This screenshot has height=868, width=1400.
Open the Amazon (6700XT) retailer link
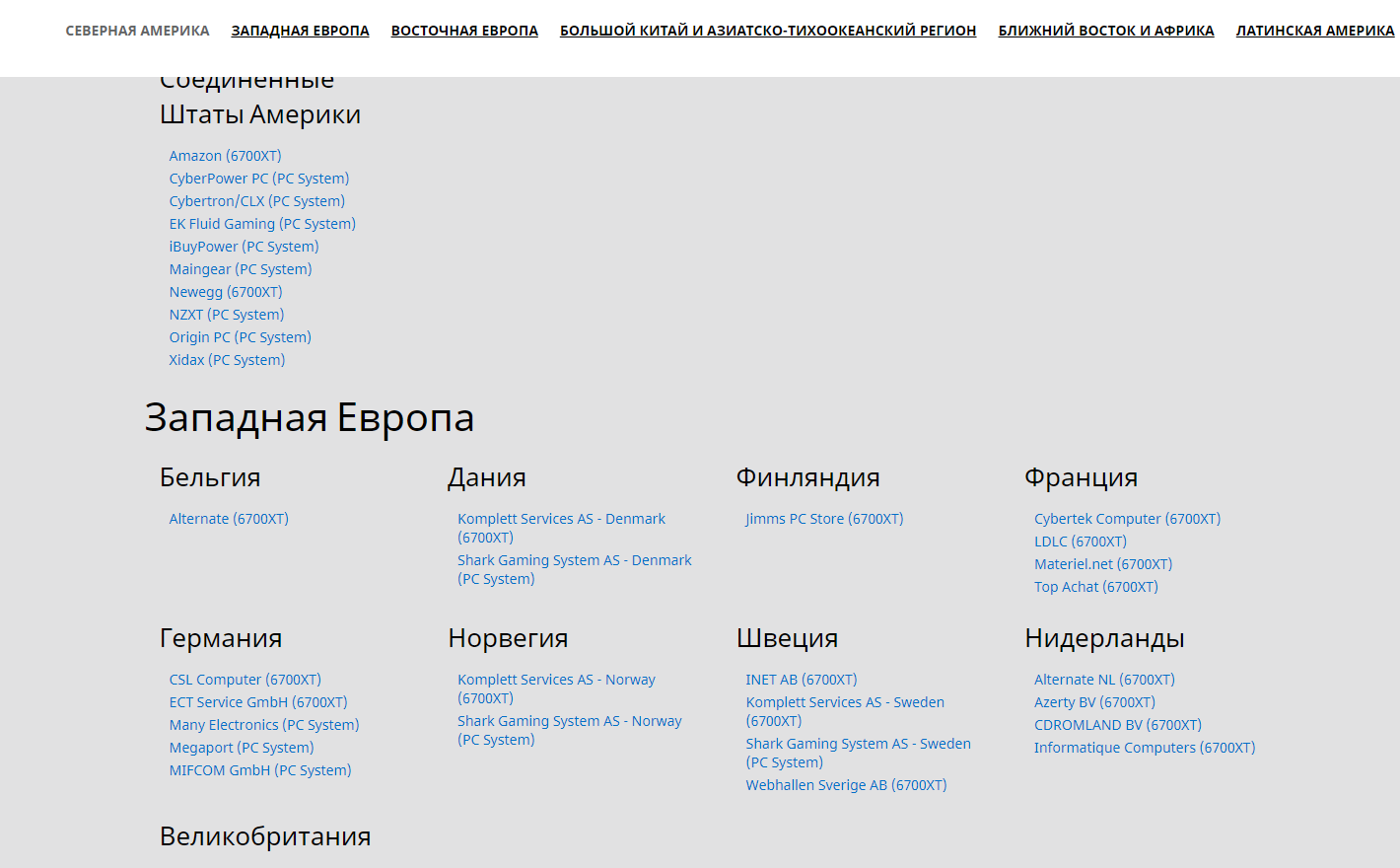(x=225, y=156)
